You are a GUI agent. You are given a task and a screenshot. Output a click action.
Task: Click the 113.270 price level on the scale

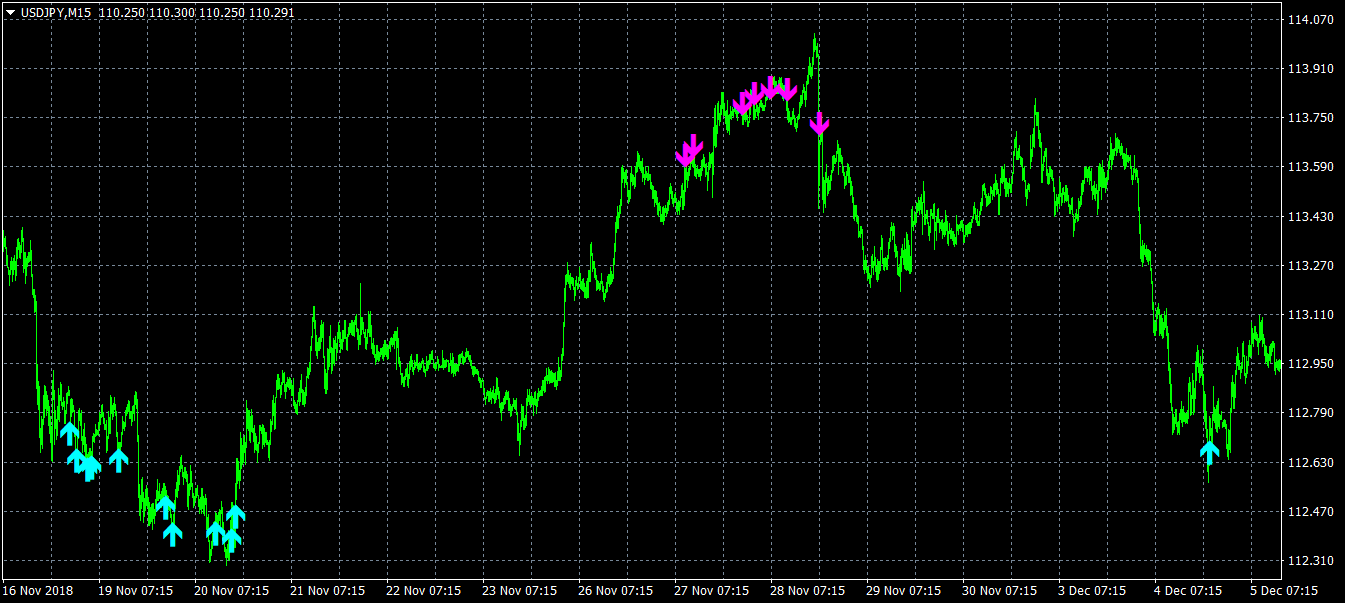tap(1311, 266)
